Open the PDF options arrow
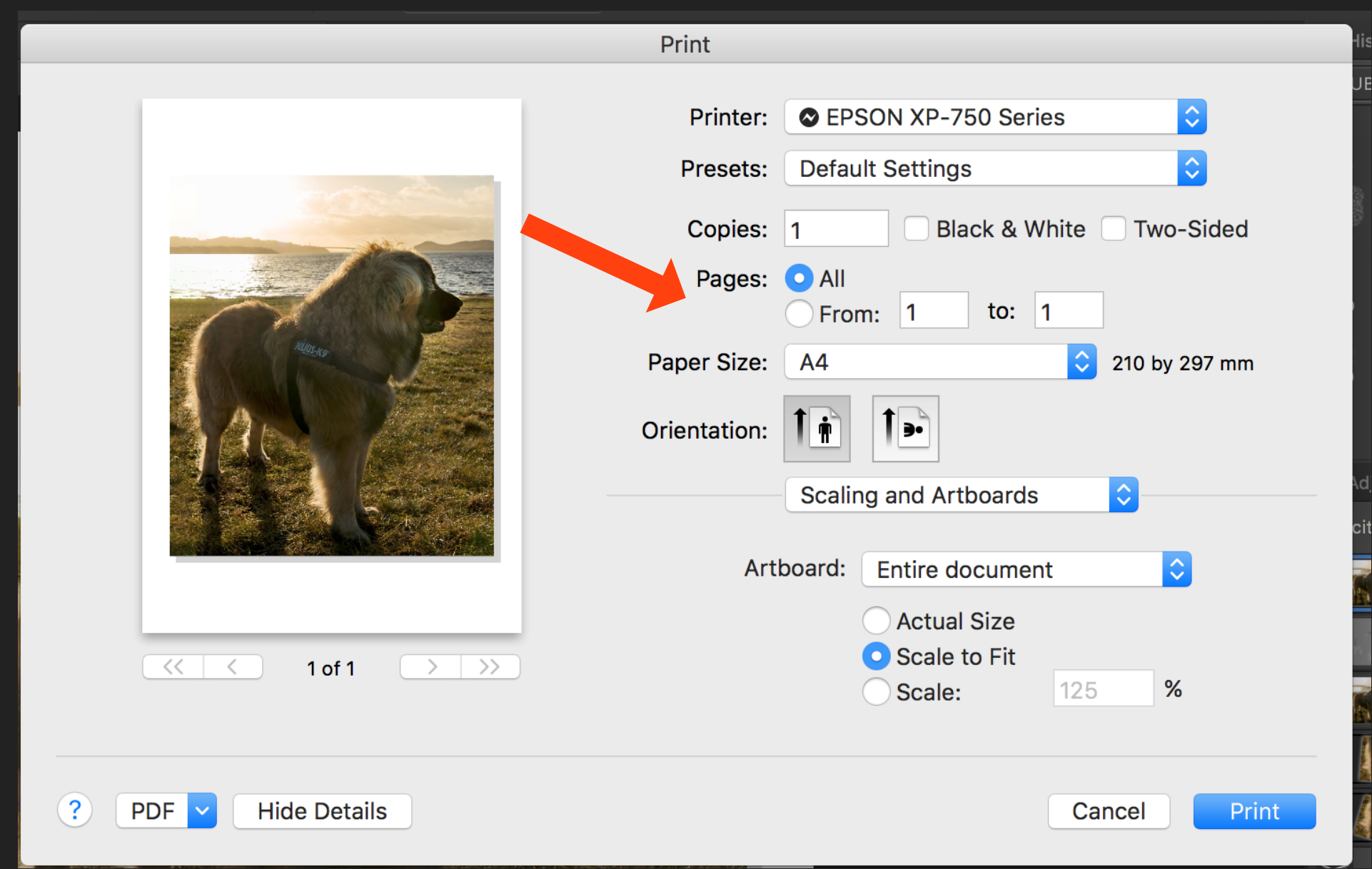The width and height of the screenshot is (1372, 869). 202,811
